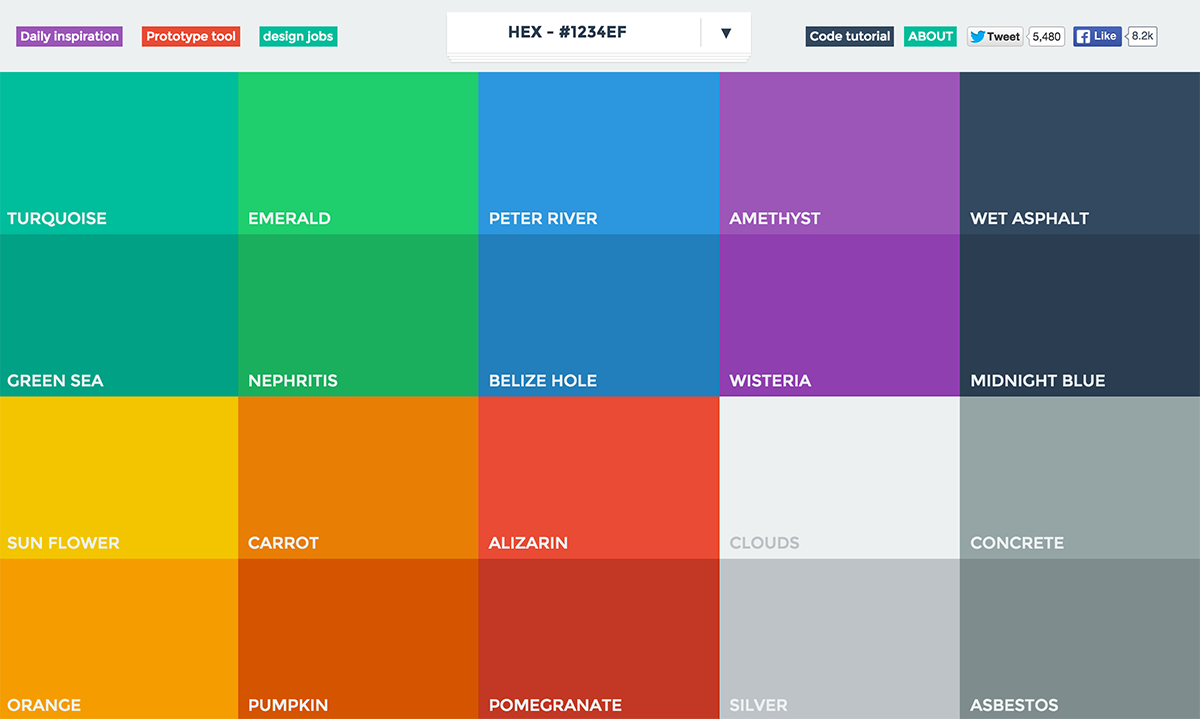
Task: Select the Emerald green swatch
Action: pos(358,150)
